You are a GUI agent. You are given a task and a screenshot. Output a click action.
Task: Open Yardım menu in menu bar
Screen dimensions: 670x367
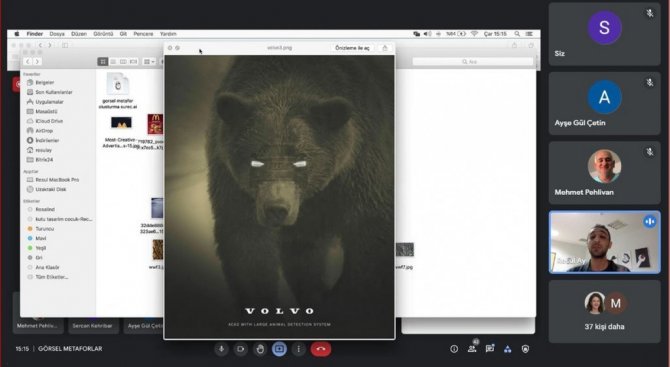click(x=168, y=34)
